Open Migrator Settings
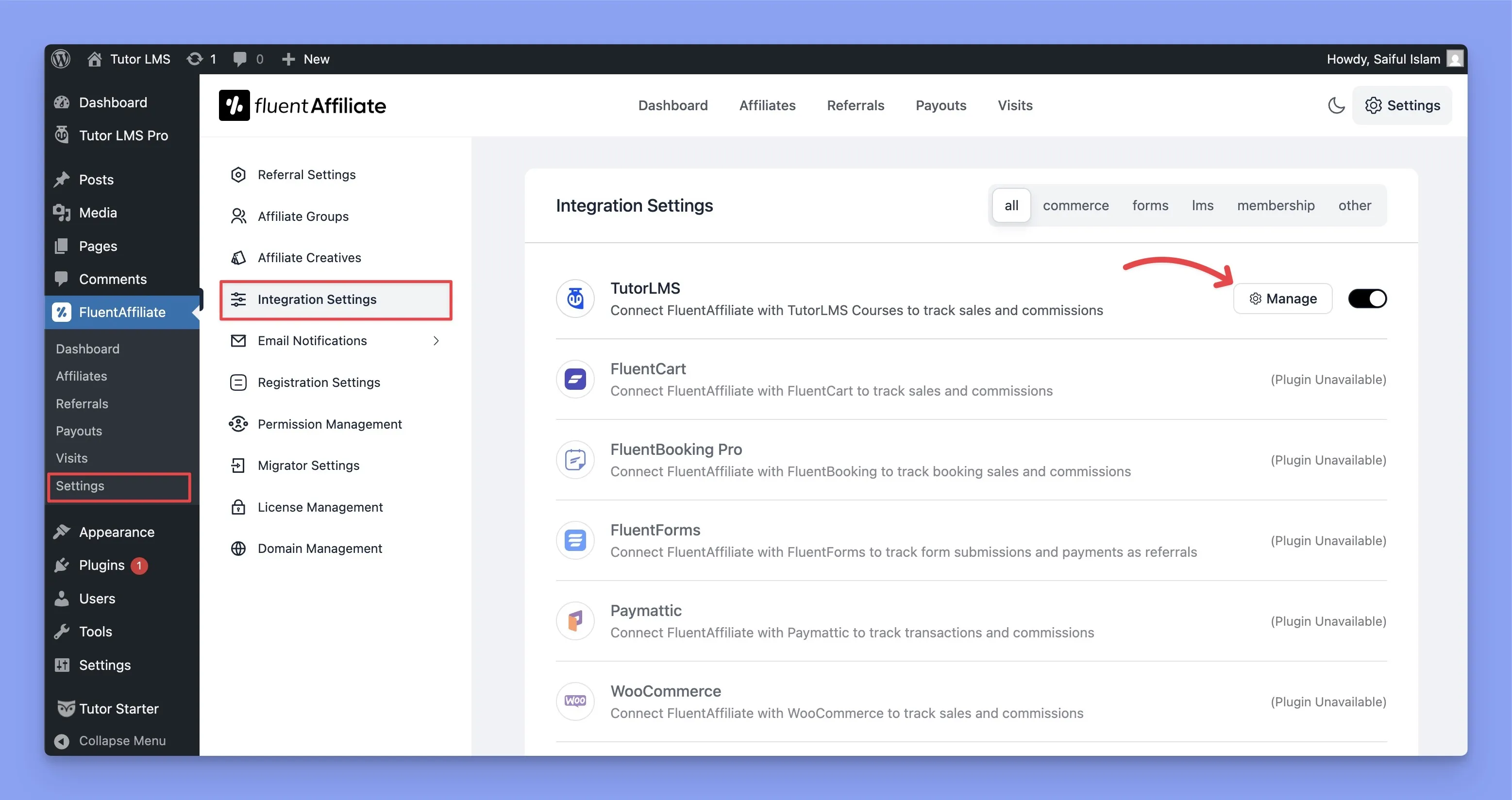The height and width of the screenshot is (800, 1512). [308, 465]
